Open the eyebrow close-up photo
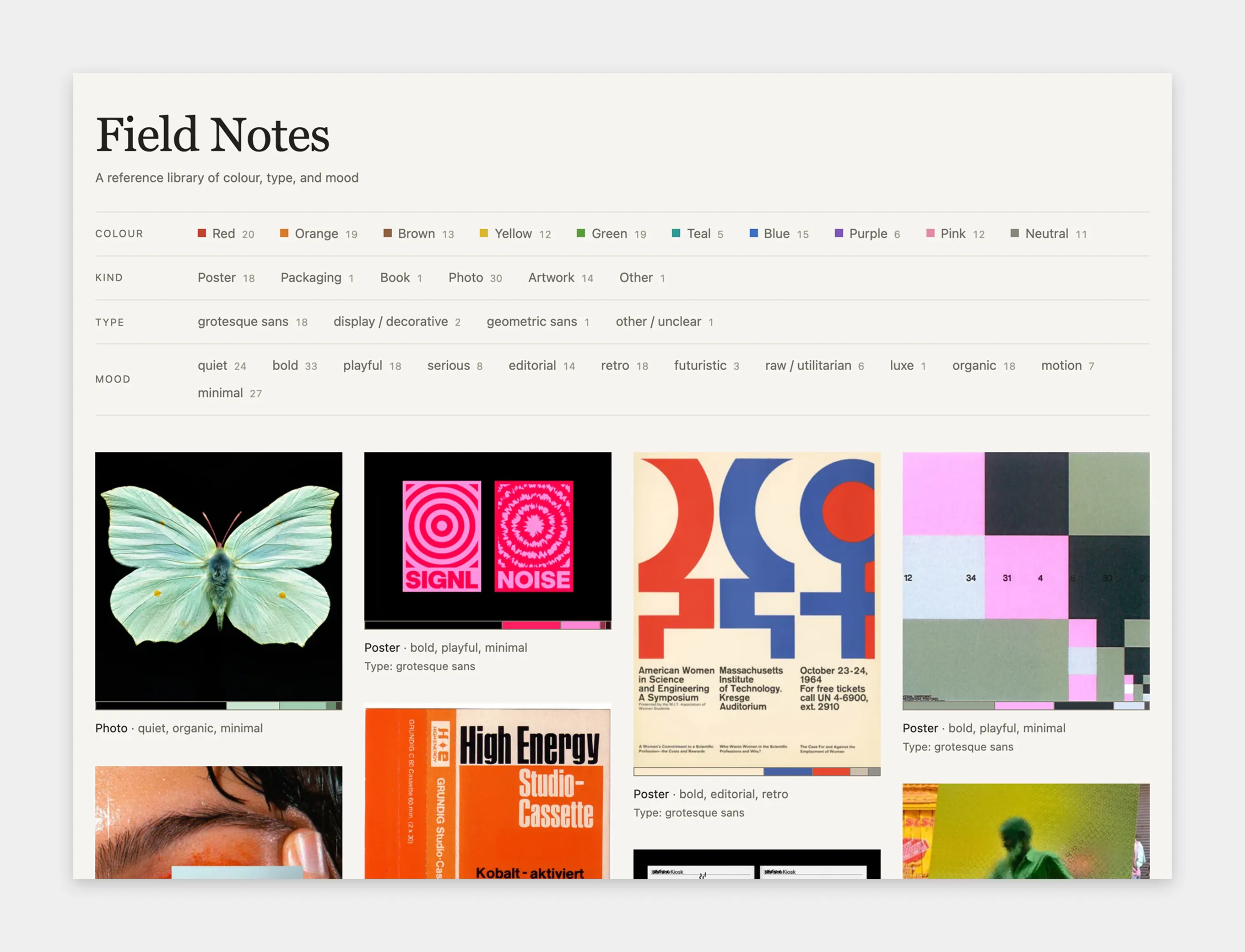The image size is (1245, 952). click(x=219, y=822)
